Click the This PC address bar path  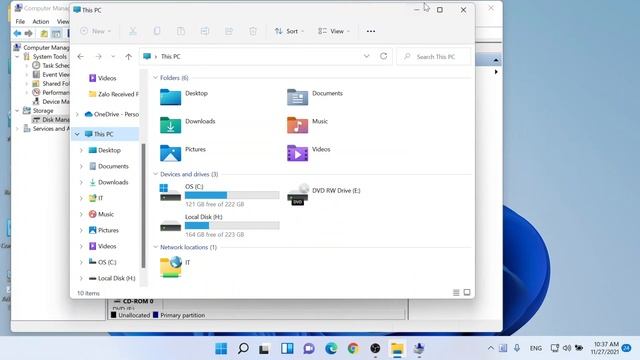coord(171,57)
